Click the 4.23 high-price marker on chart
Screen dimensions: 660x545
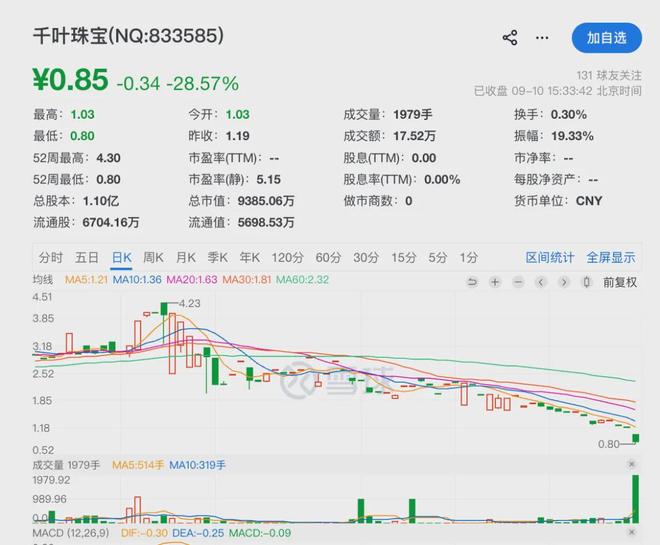[190, 303]
